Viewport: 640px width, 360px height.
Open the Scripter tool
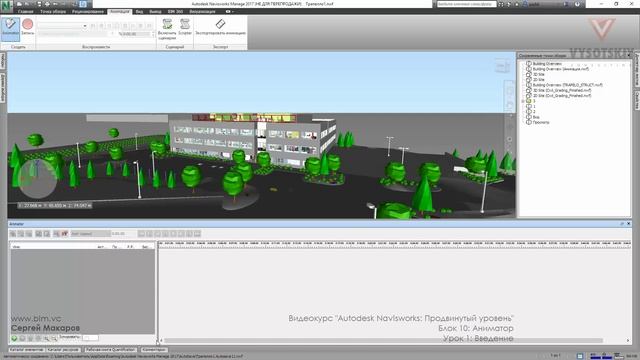tap(185, 27)
